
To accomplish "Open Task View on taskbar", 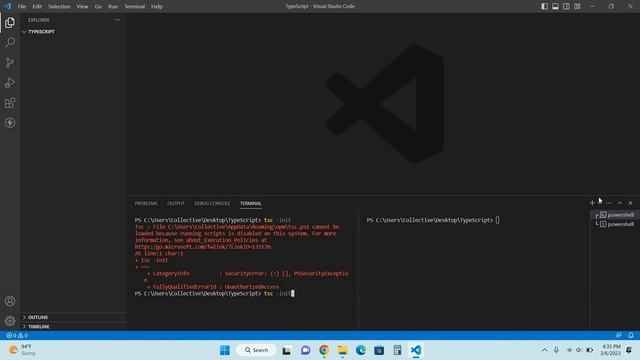I will (287, 350).
